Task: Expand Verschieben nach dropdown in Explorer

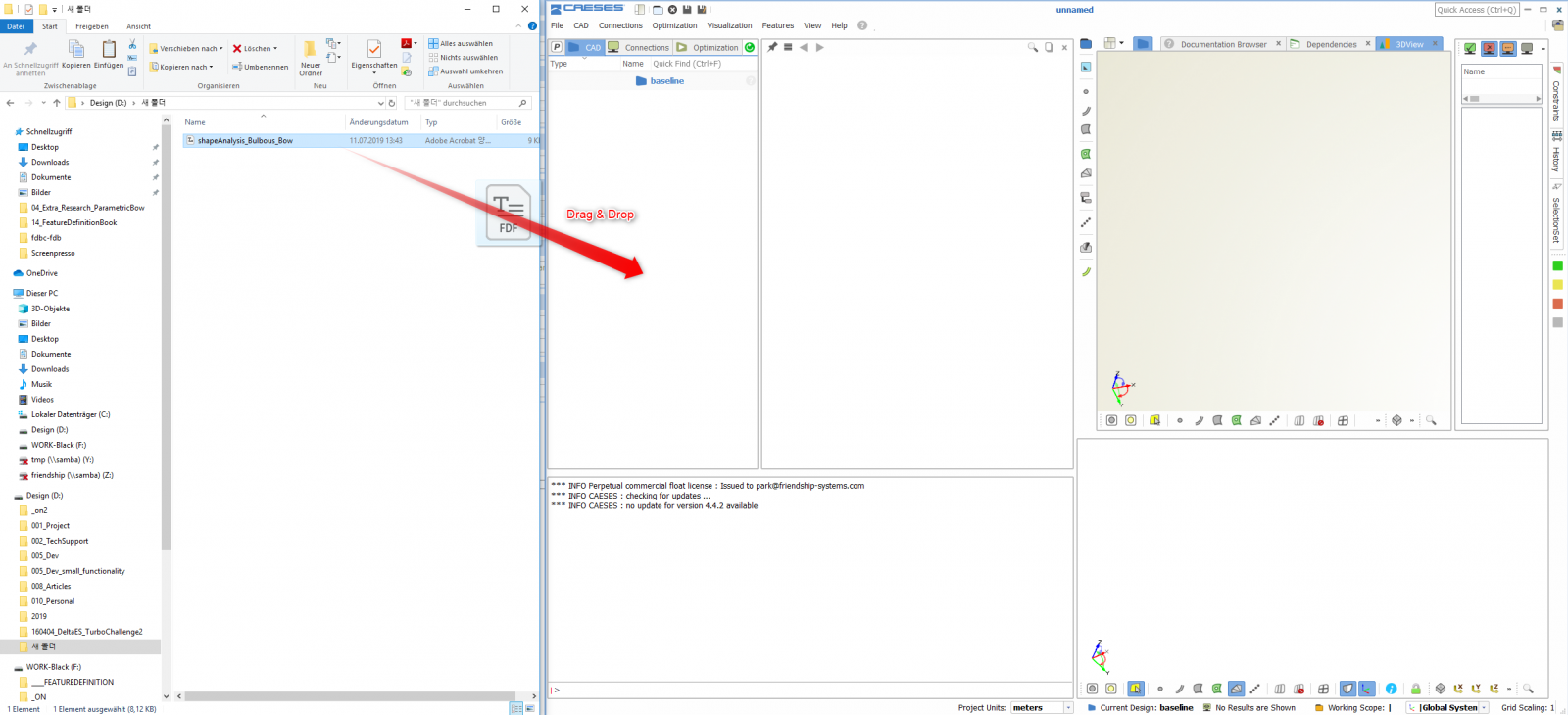Action: pos(221,48)
